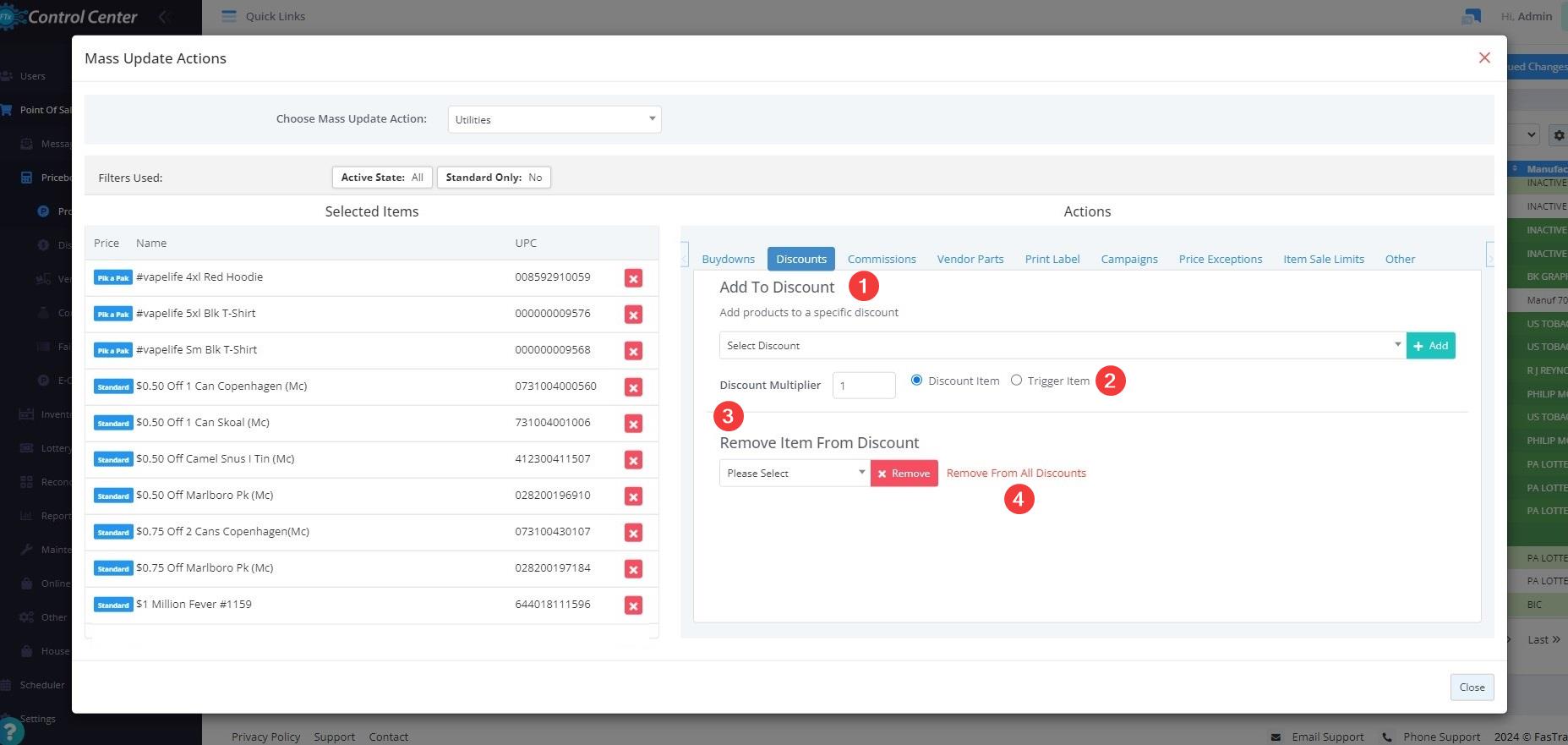Screen dimensions: 1568x745
Task: Click the gear settings icon behind dialog
Action: (1559, 135)
